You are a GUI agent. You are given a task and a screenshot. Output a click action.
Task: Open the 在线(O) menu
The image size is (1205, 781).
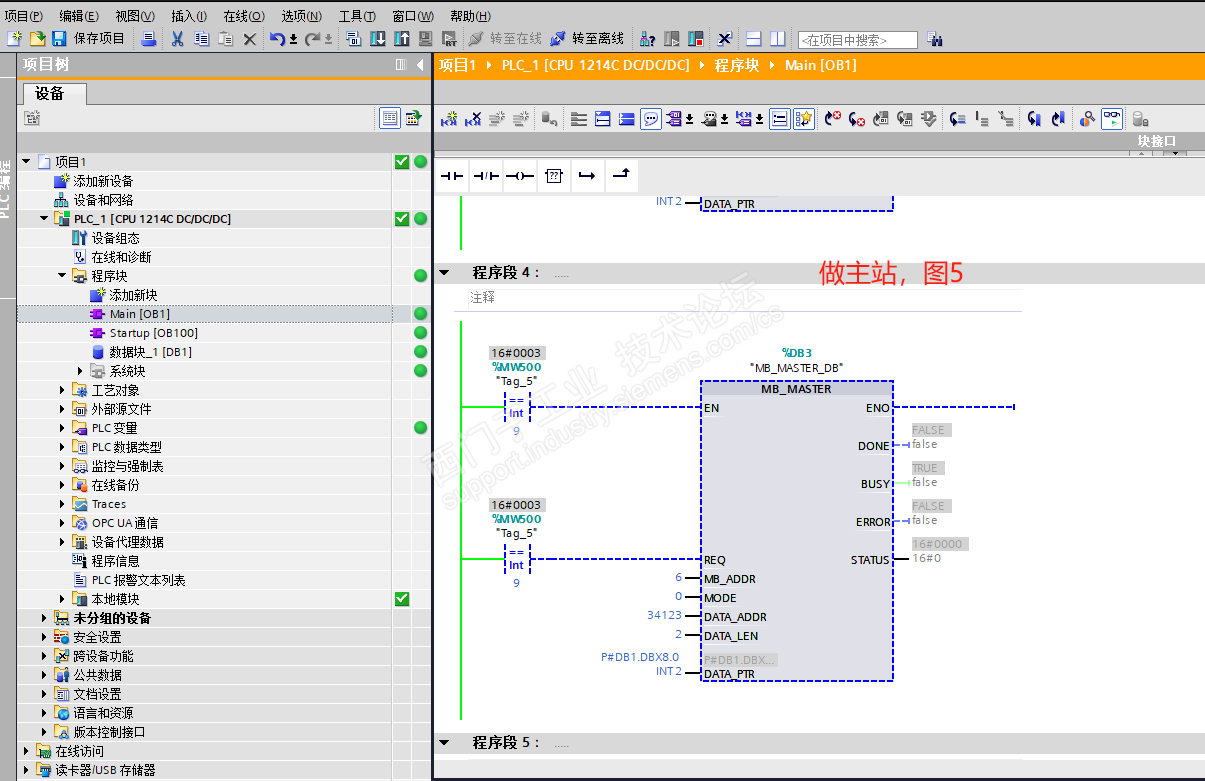click(x=243, y=16)
